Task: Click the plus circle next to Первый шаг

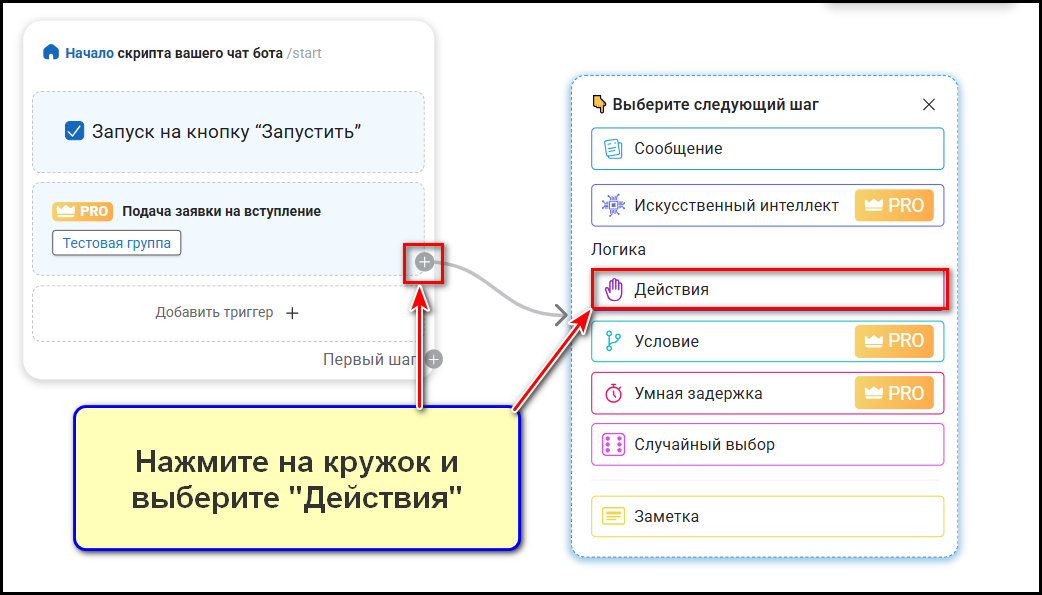Action: coord(434,360)
